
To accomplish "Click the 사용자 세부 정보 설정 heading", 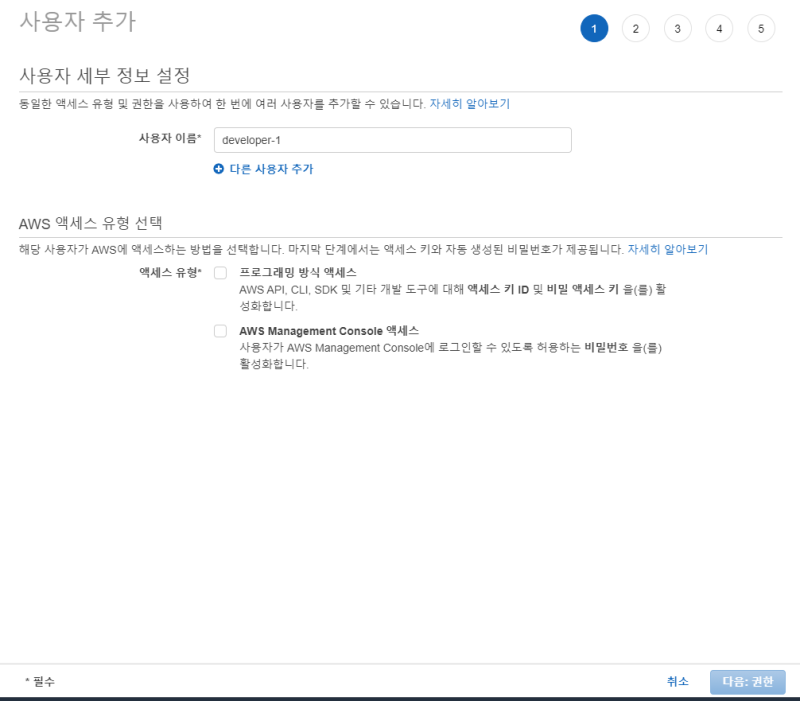I will 105,76.
